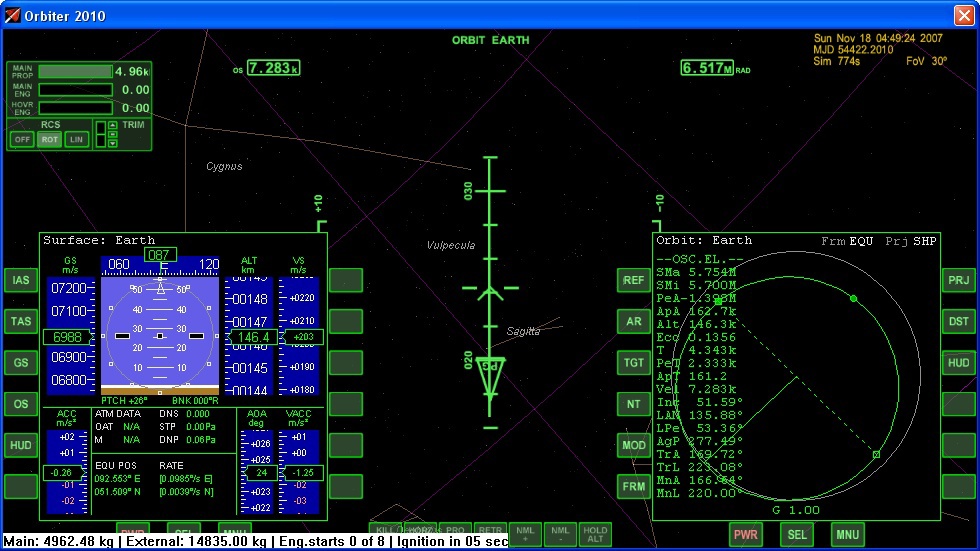Click the BNK 000°R readout
The height and width of the screenshot is (551, 980).
pos(195,400)
